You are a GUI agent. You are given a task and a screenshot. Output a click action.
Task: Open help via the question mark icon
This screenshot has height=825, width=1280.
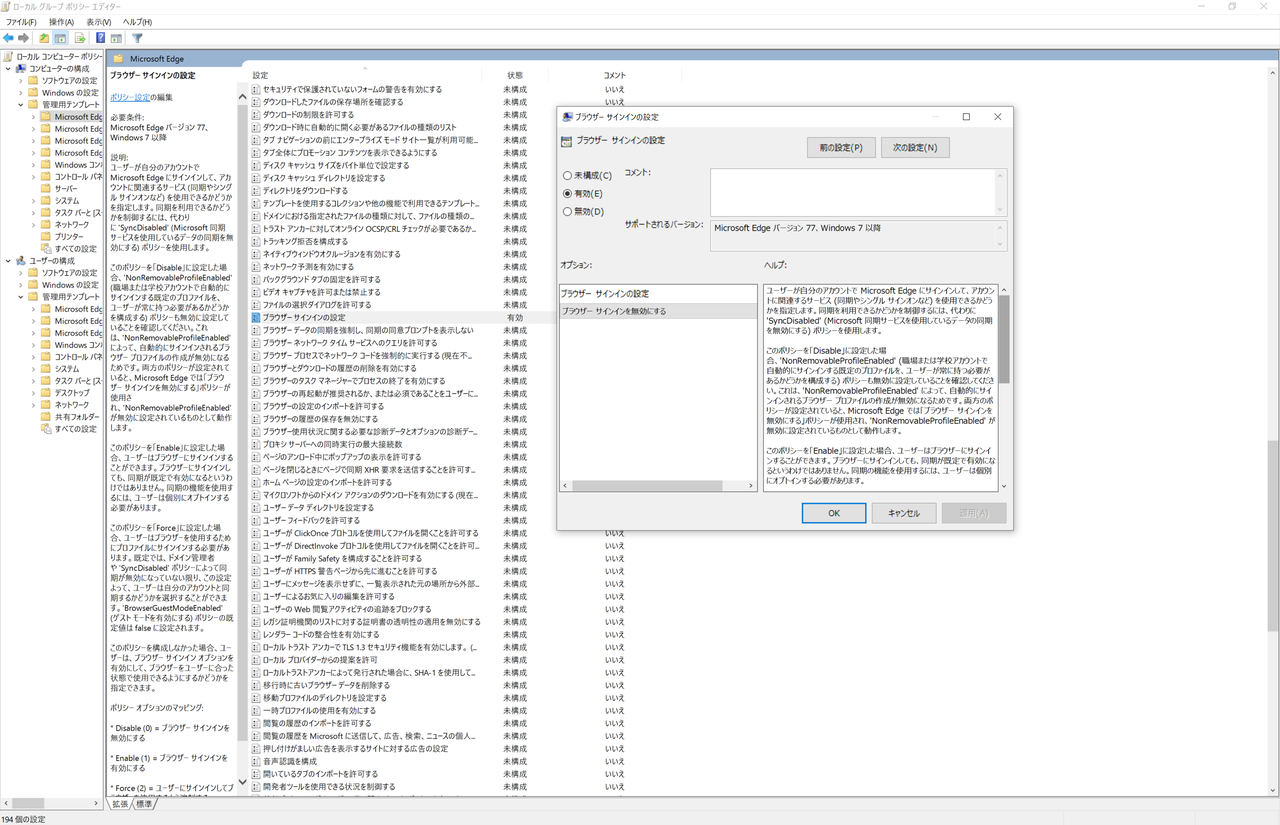point(100,37)
